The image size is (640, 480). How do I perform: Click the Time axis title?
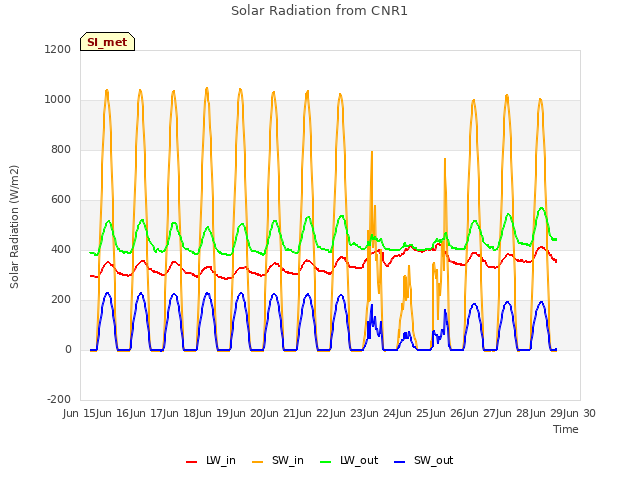click(x=566, y=429)
